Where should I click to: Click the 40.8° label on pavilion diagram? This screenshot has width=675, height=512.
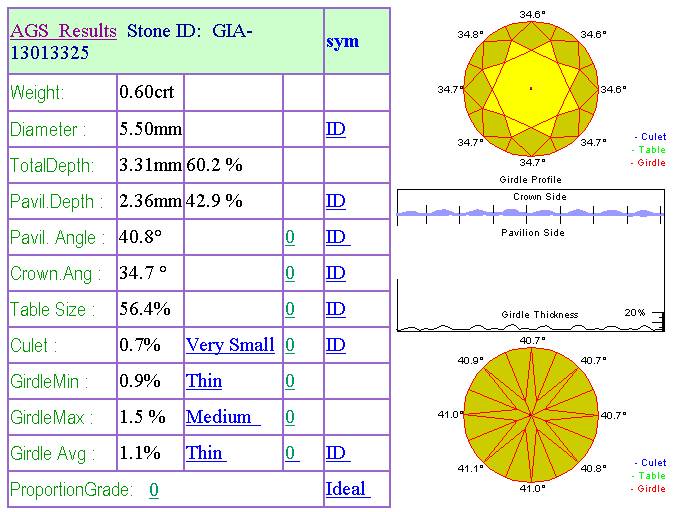593,468
